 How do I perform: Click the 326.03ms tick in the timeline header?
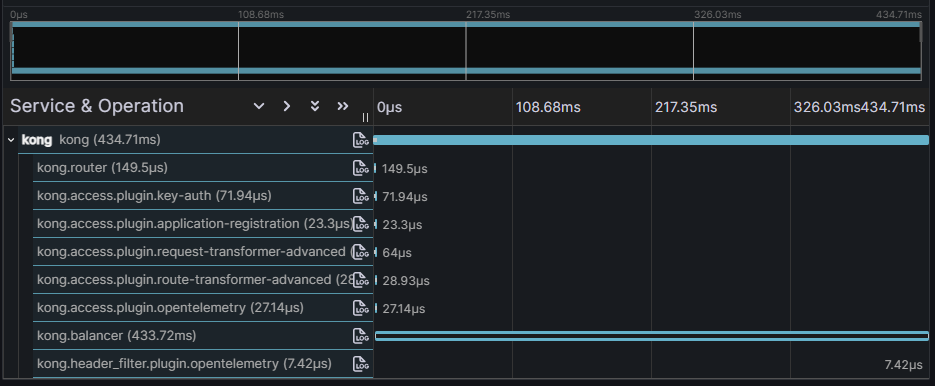coord(827,107)
